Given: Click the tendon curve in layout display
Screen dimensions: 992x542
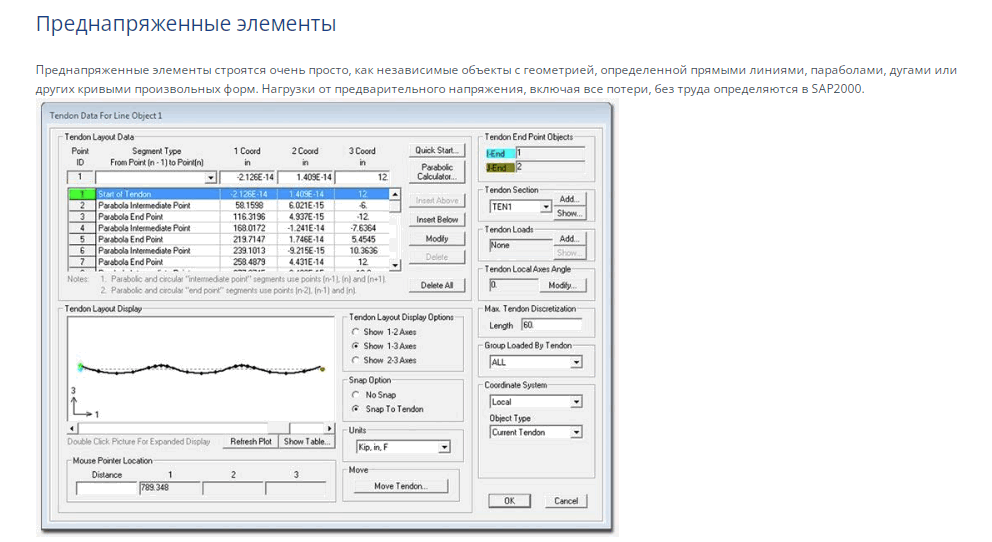Looking at the screenshot, I should [200, 371].
